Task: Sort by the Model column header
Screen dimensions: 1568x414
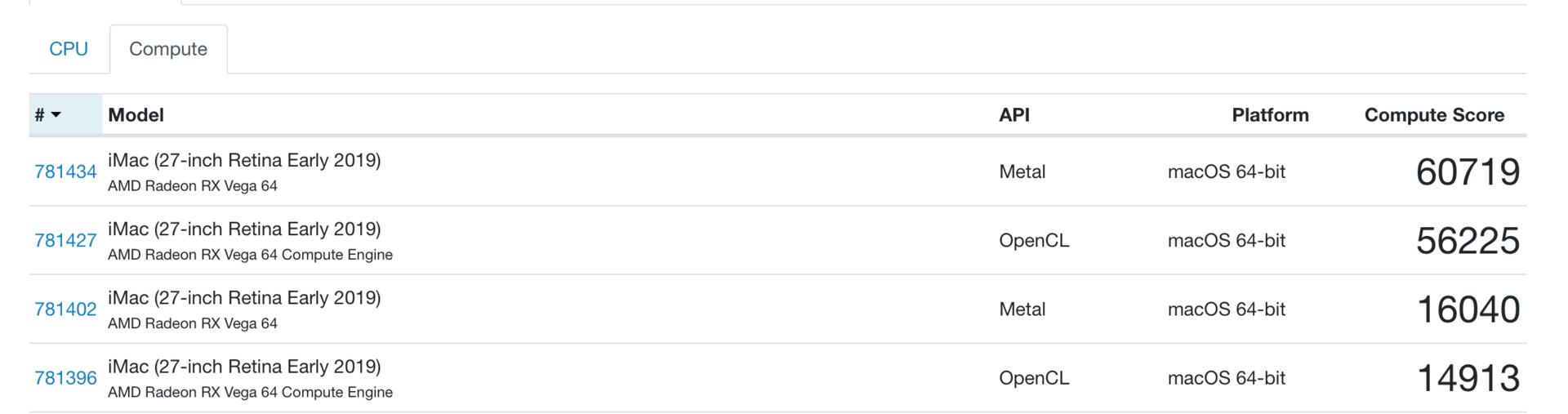Action: click(x=136, y=115)
